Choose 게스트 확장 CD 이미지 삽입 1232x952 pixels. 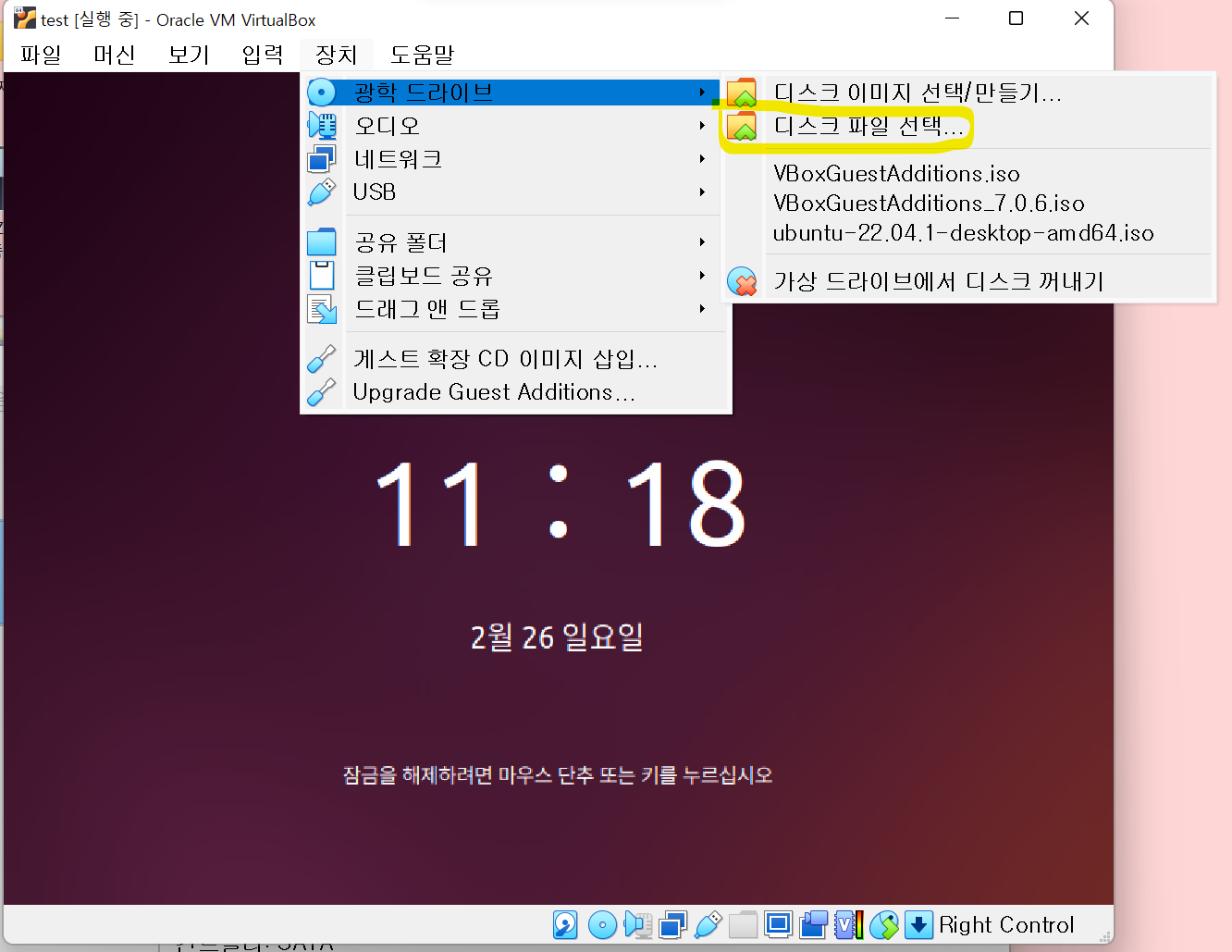tap(517, 359)
